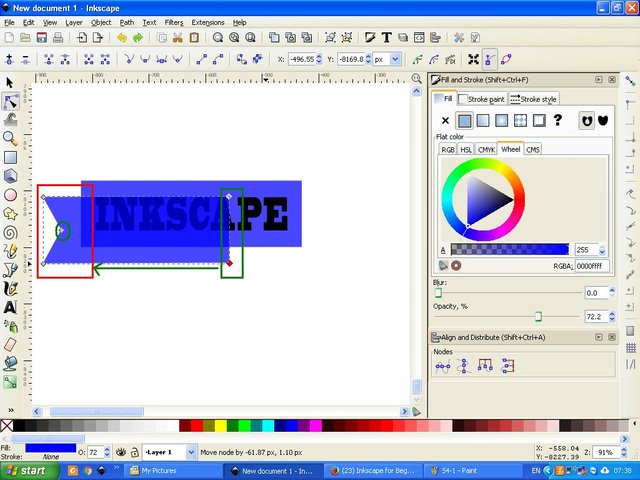Select the Zoom magnifier tool

pyautogui.click(x=10, y=138)
